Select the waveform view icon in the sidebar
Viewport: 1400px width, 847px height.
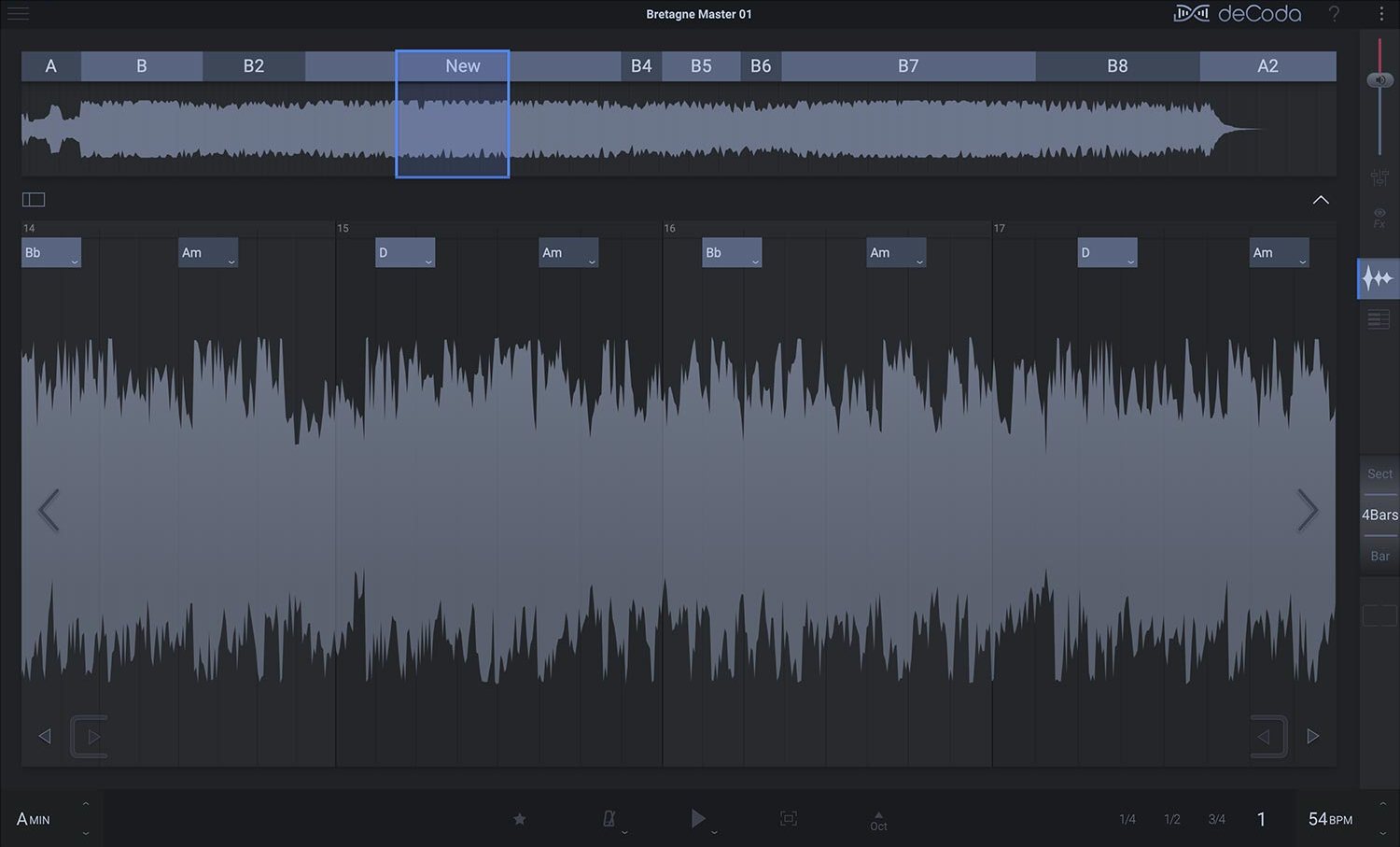click(x=1378, y=277)
